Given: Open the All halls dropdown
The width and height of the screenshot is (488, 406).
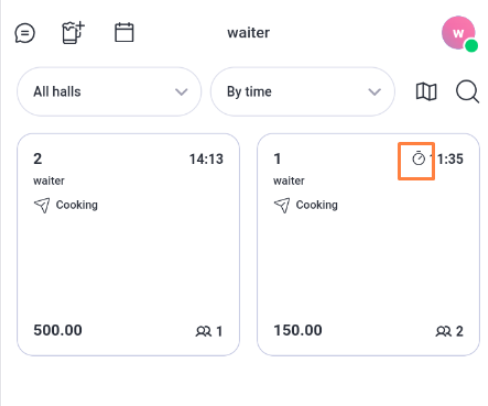Looking at the screenshot, I should [x=109, y=92].
